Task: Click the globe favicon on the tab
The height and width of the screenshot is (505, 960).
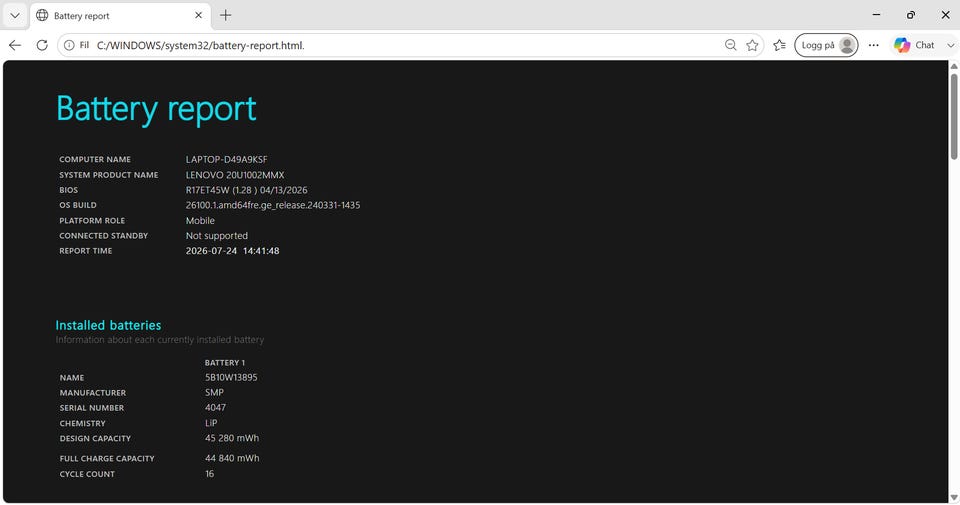Action: pyautogui.click(x=42, y=15)
